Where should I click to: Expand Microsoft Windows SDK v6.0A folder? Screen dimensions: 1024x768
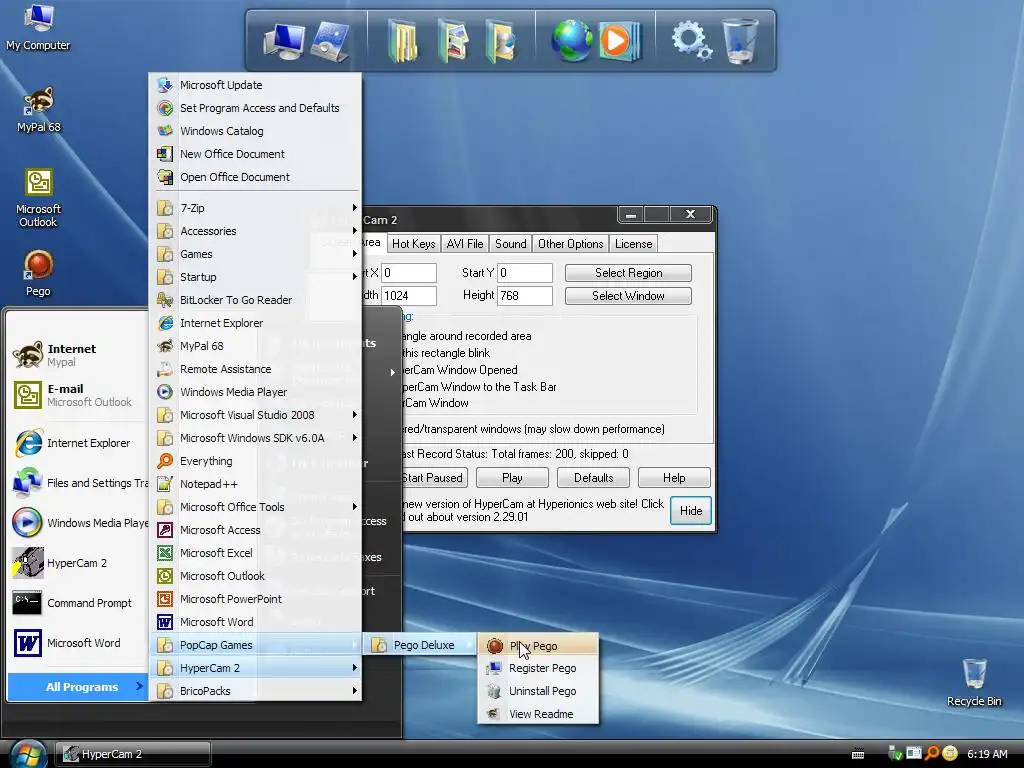click(256, 438)
